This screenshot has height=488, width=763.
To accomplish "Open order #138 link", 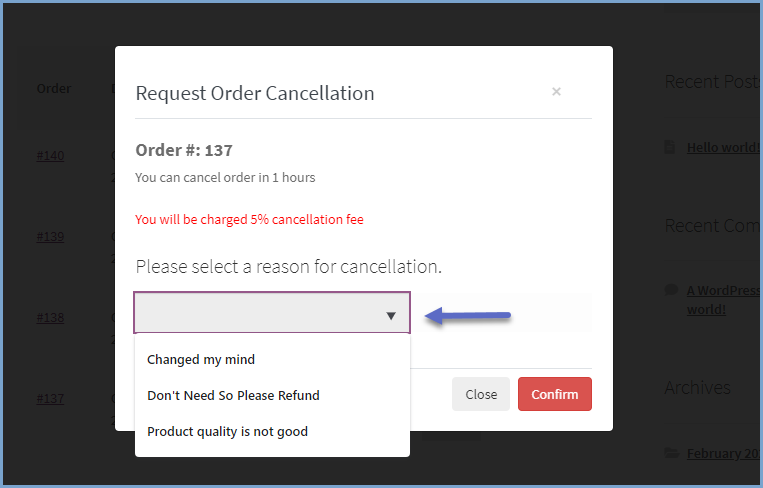I will tap(50, 318).
